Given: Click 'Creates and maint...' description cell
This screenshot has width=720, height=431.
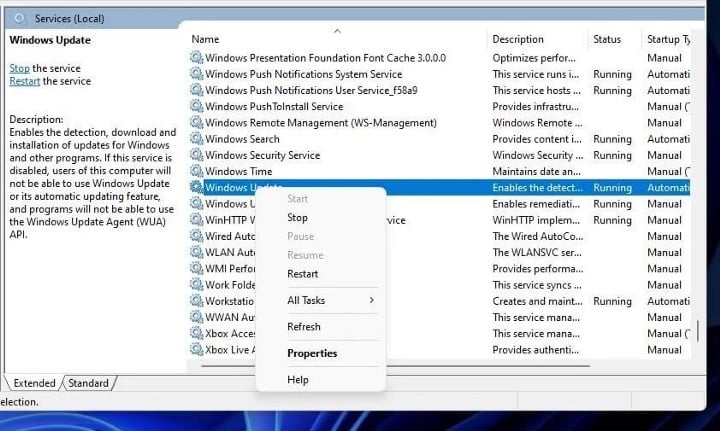Looking at the screenshot, I should click(x=537, y=302).
